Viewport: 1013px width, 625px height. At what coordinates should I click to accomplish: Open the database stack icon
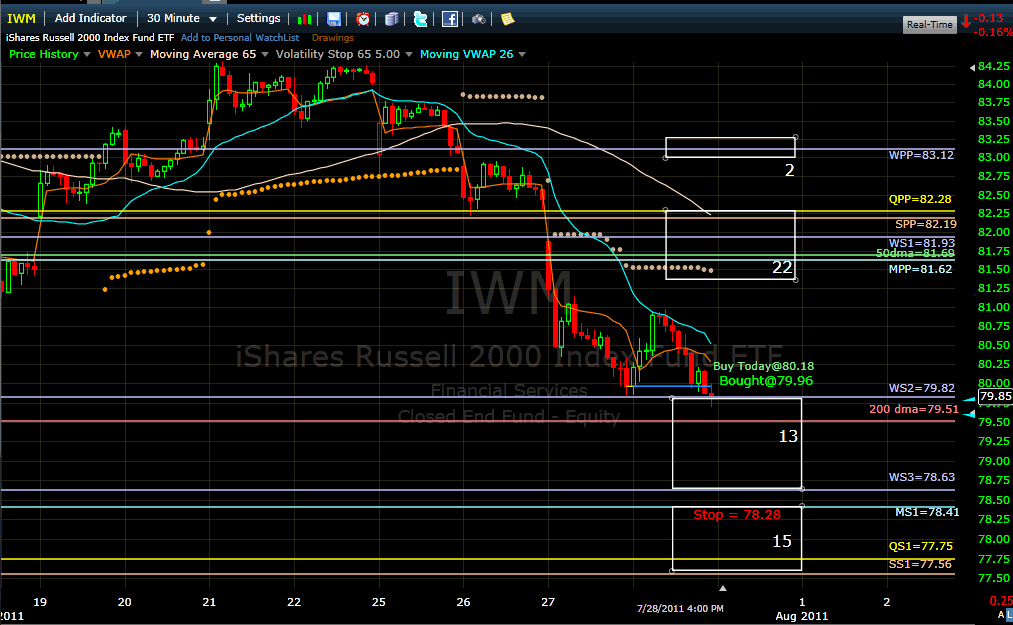[392, 19]
